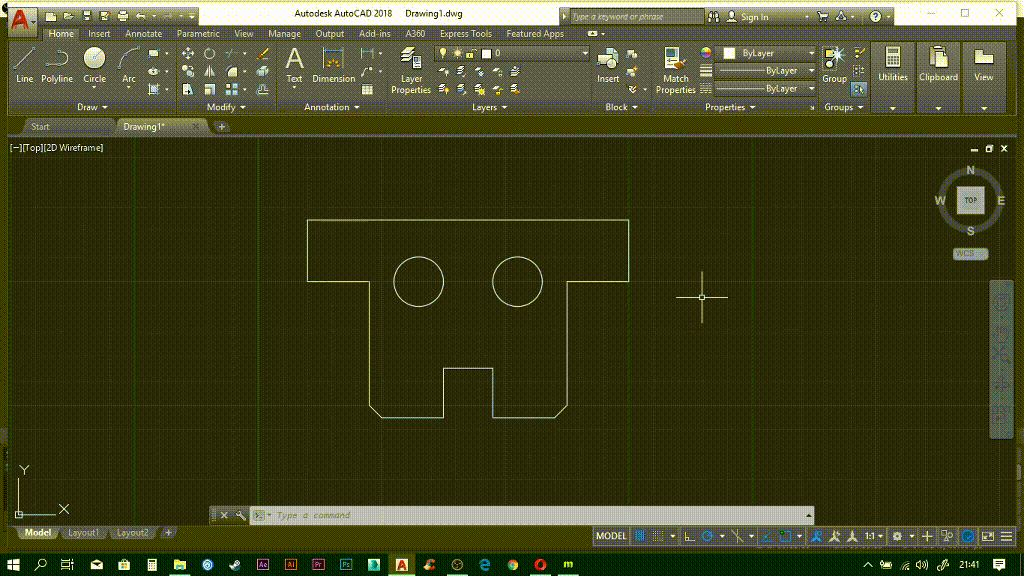Toggle Clean Screen mode
Image resolution: width=1024 pixels, height=576 pixels.
pyautogui.click(x=988, y=536)
